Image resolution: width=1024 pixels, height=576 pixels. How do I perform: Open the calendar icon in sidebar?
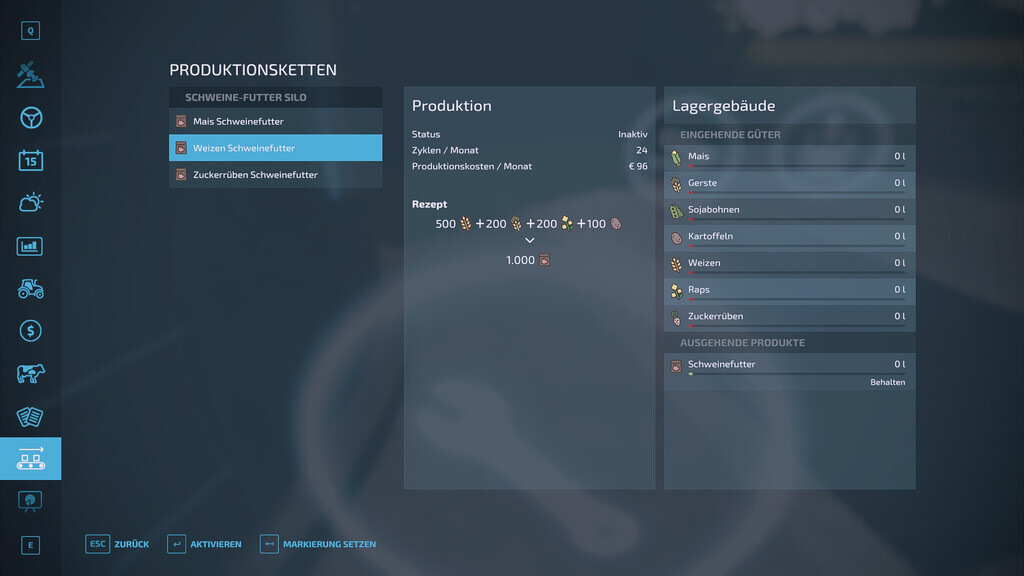pos(30,160)
